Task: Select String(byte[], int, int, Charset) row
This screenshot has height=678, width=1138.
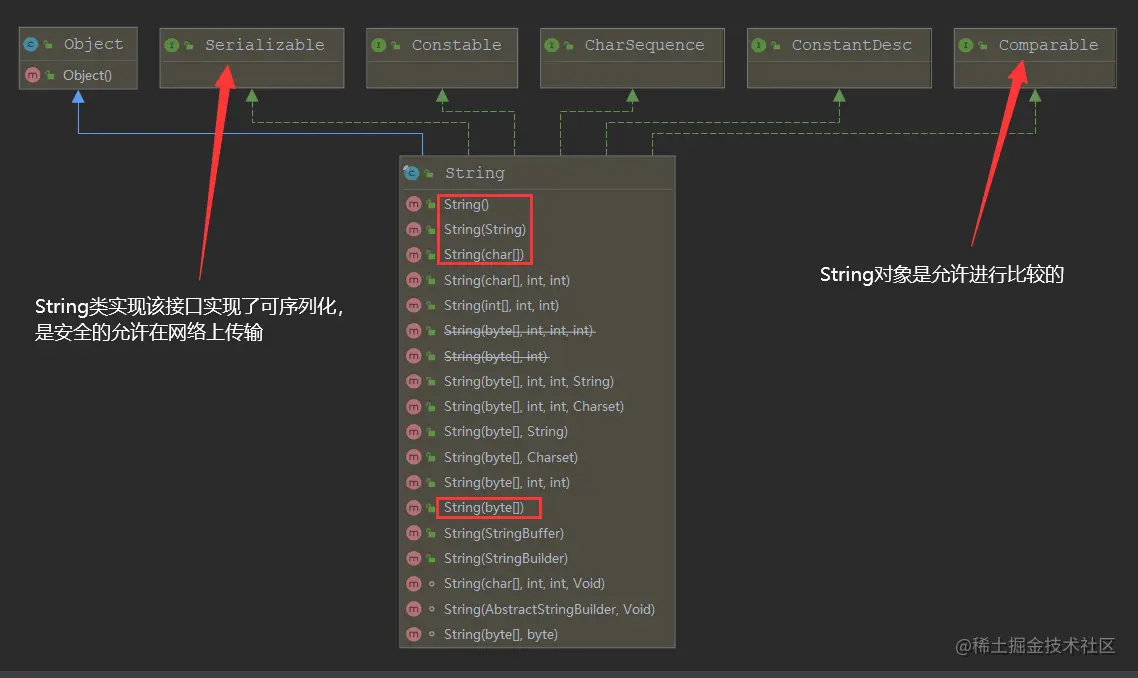Action: coord(537,407)
